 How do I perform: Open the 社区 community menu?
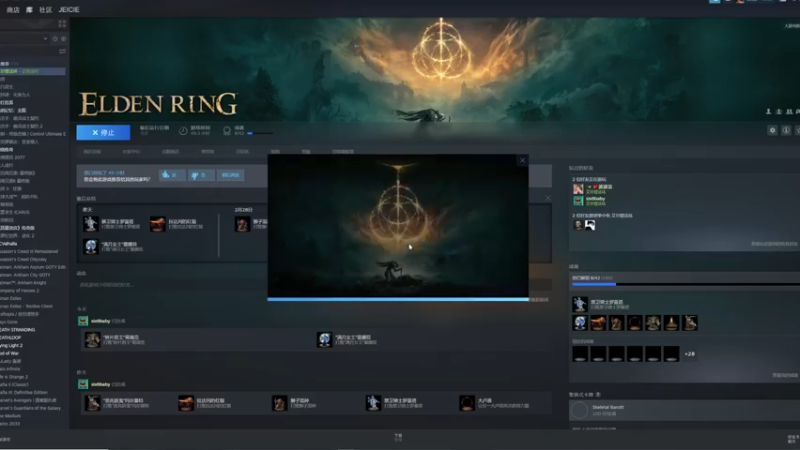tap(45, 10)
